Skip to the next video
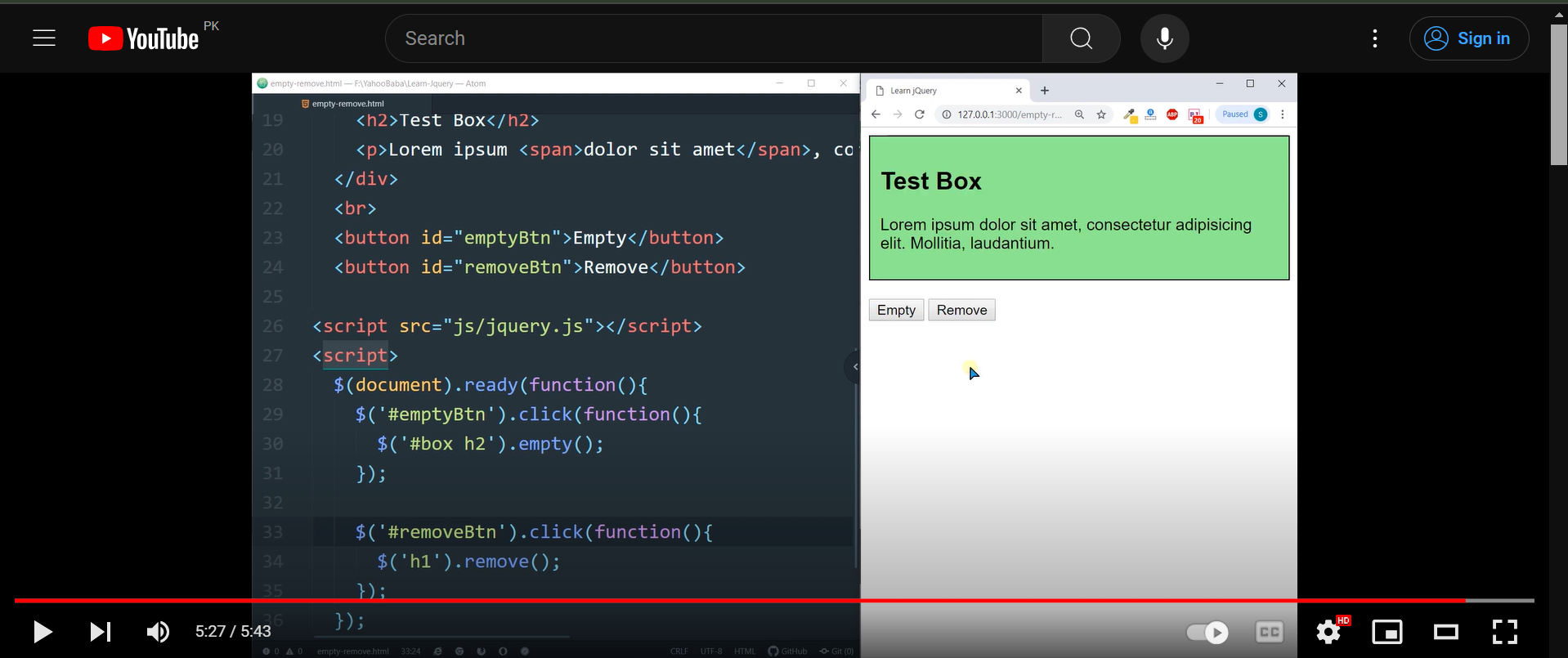 [x=100, y=632]
